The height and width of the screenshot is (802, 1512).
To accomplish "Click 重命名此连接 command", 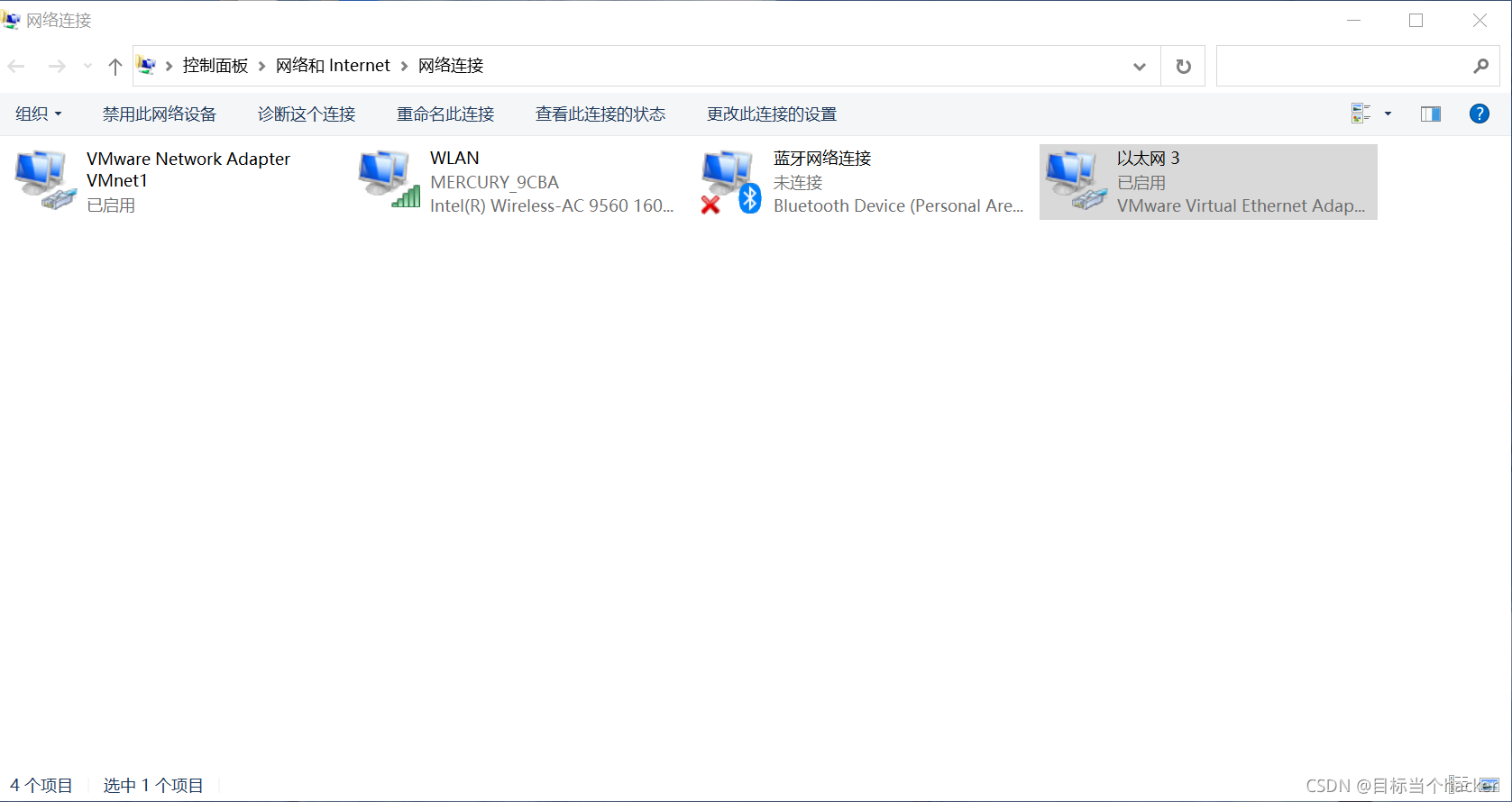I will (x=445, y=114).
